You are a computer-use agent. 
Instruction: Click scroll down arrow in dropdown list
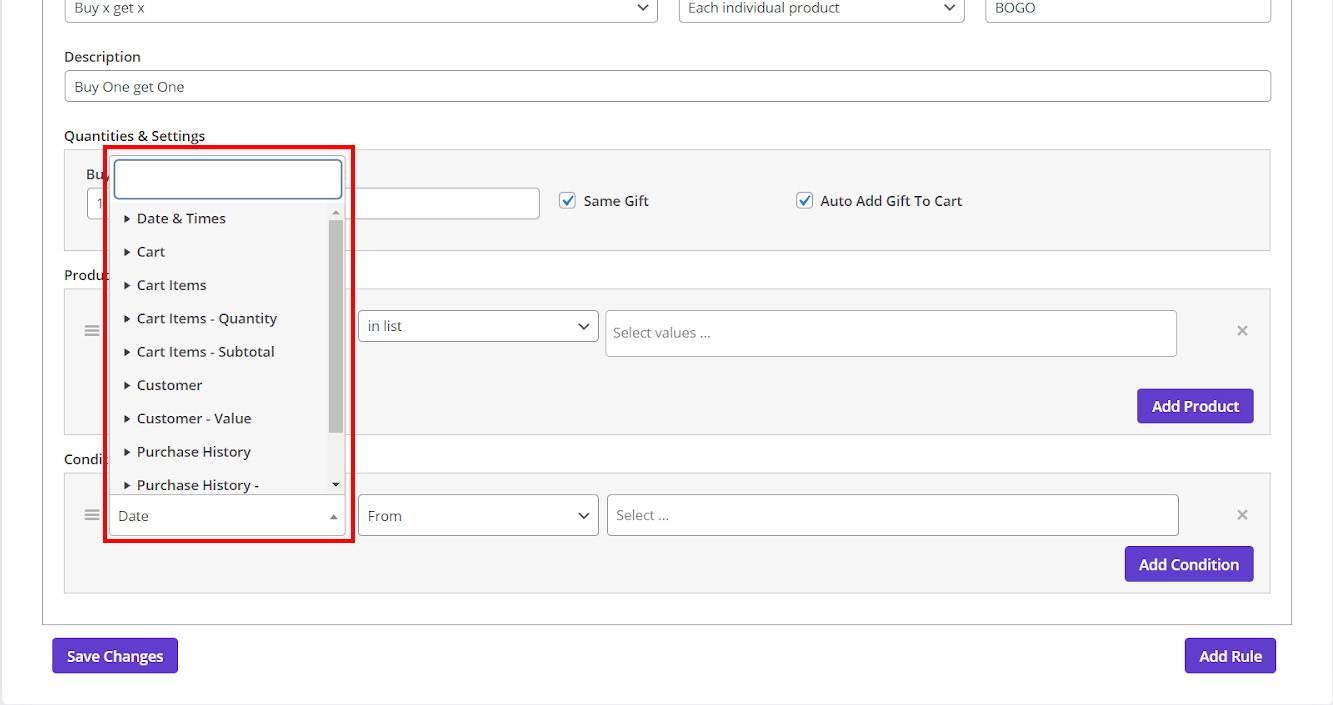[x=336, y=485]
